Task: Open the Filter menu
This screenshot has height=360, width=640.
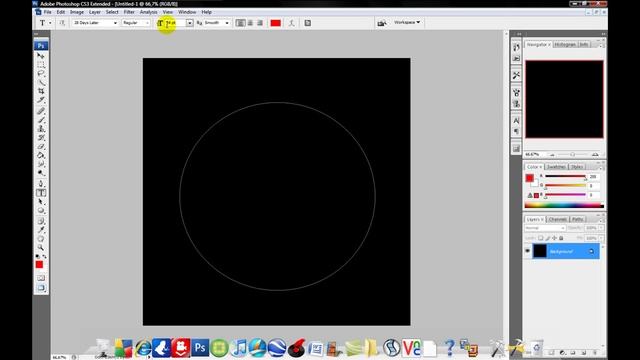Action: (129, 12)
